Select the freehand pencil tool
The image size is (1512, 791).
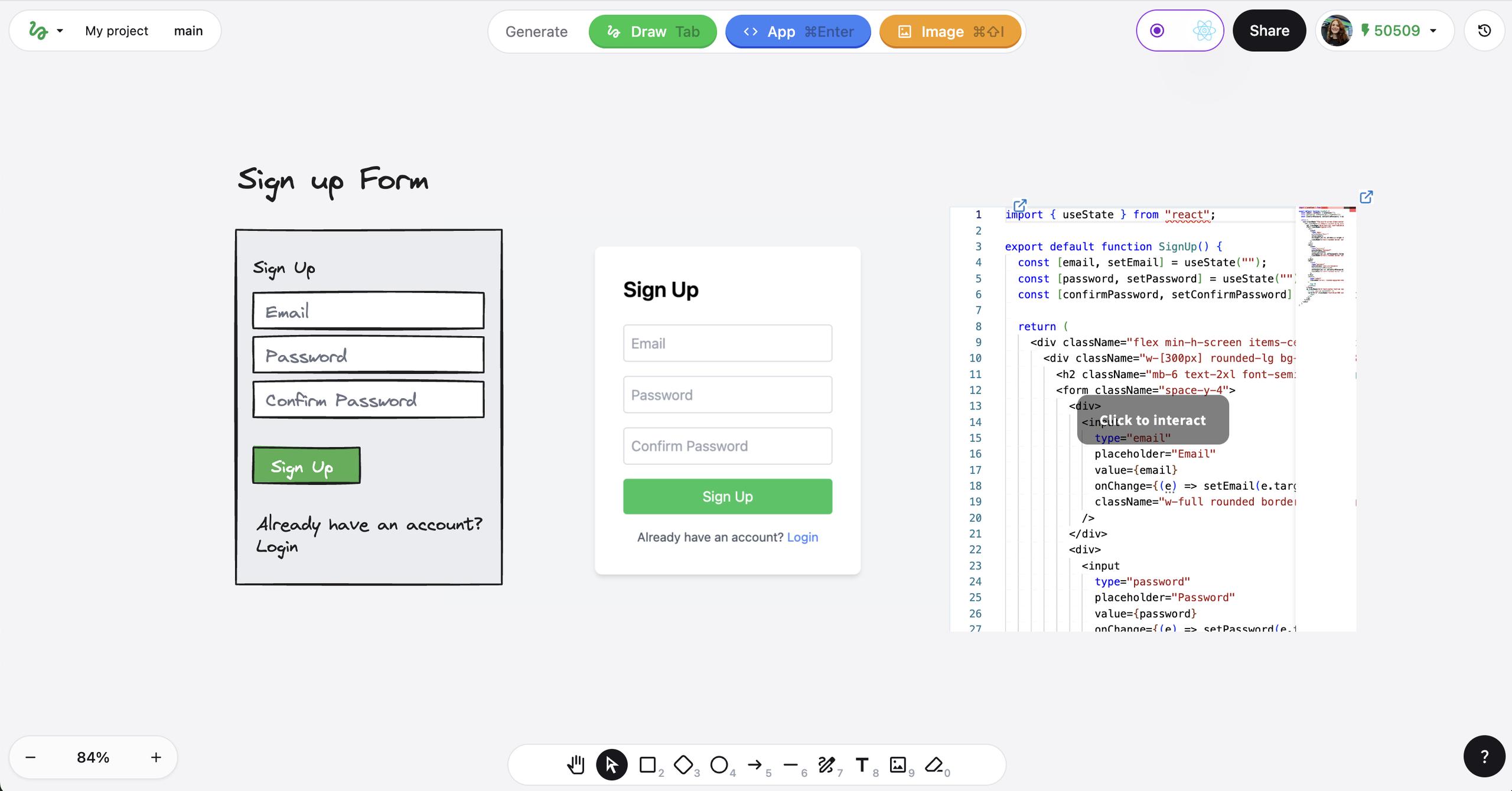point(826,764)
